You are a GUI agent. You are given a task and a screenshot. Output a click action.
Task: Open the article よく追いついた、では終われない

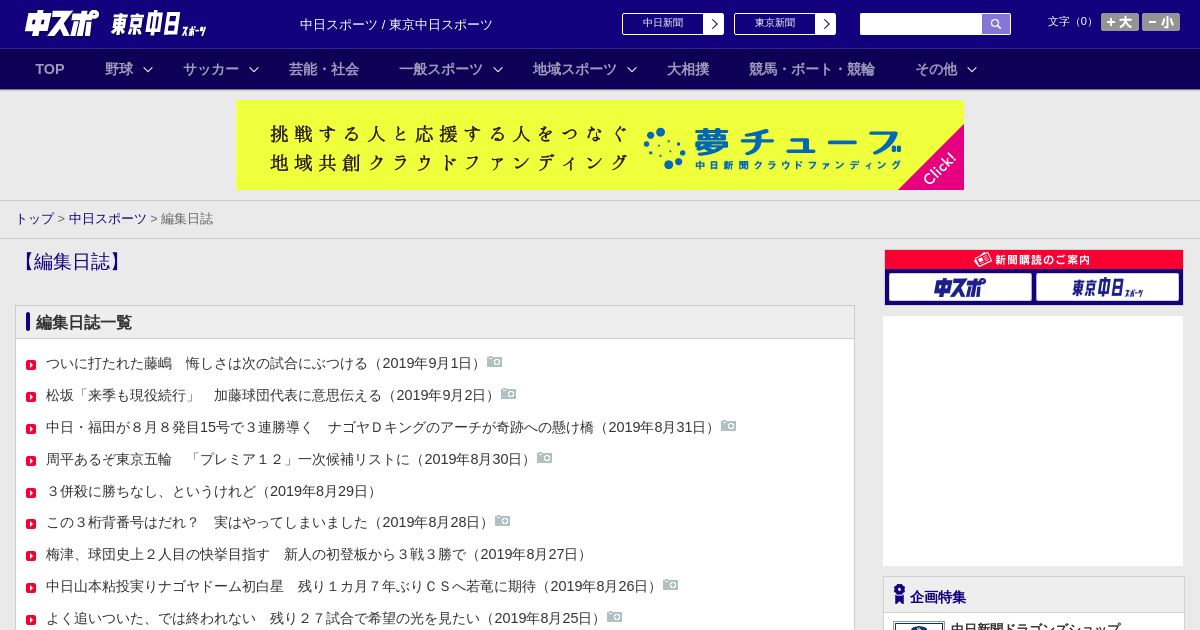click(x=326, y=618)
